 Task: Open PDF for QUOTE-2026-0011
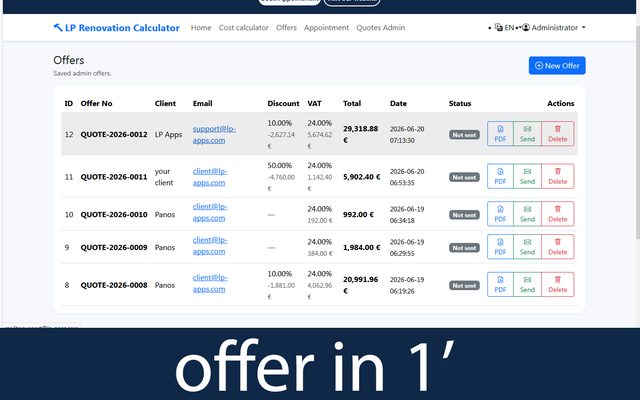[x=500, y=176]
